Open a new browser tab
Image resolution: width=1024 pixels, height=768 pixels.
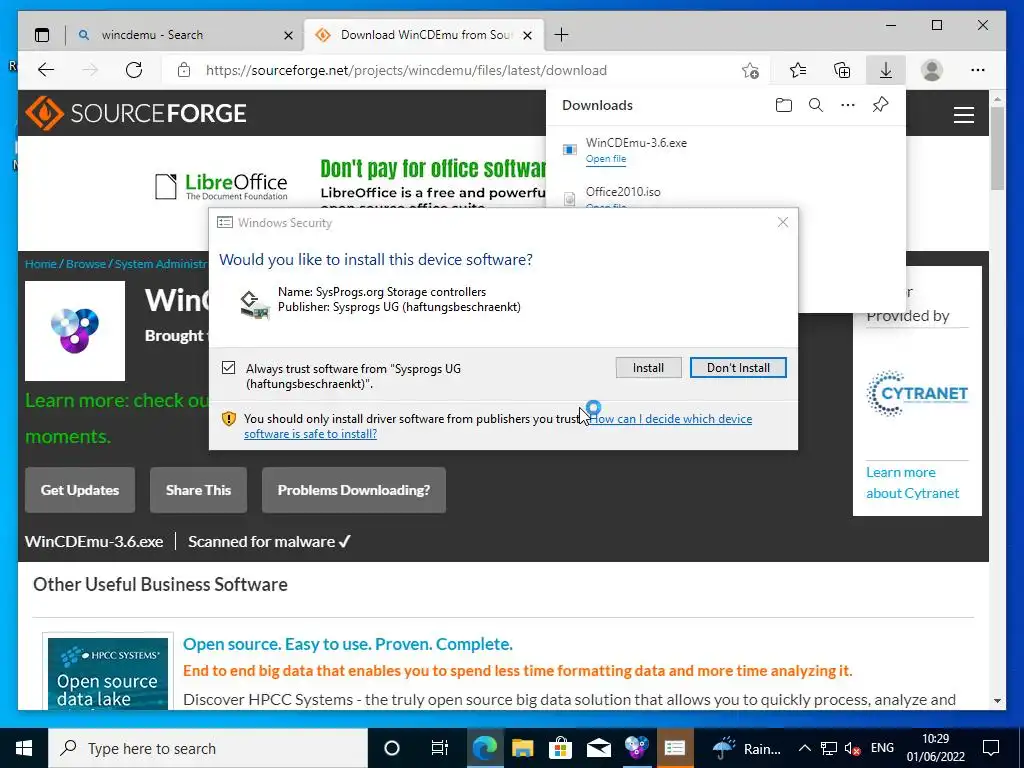tap(561, 35)
